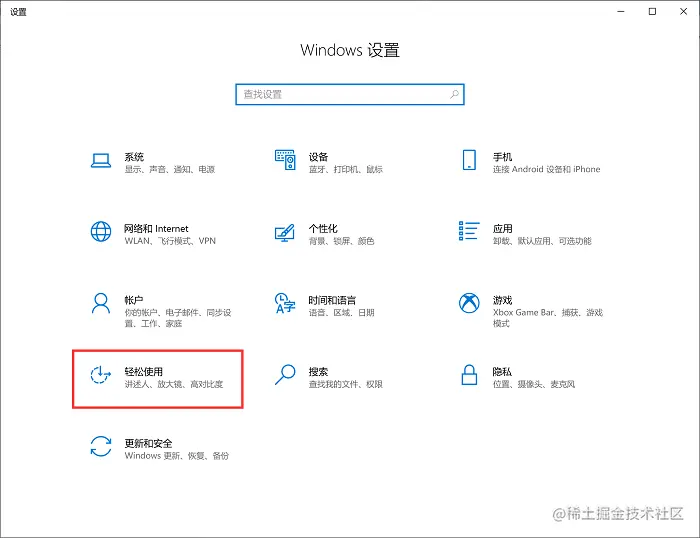700x538 pixels.
Task: Click the 应用 heading
Action: [502, 229]
